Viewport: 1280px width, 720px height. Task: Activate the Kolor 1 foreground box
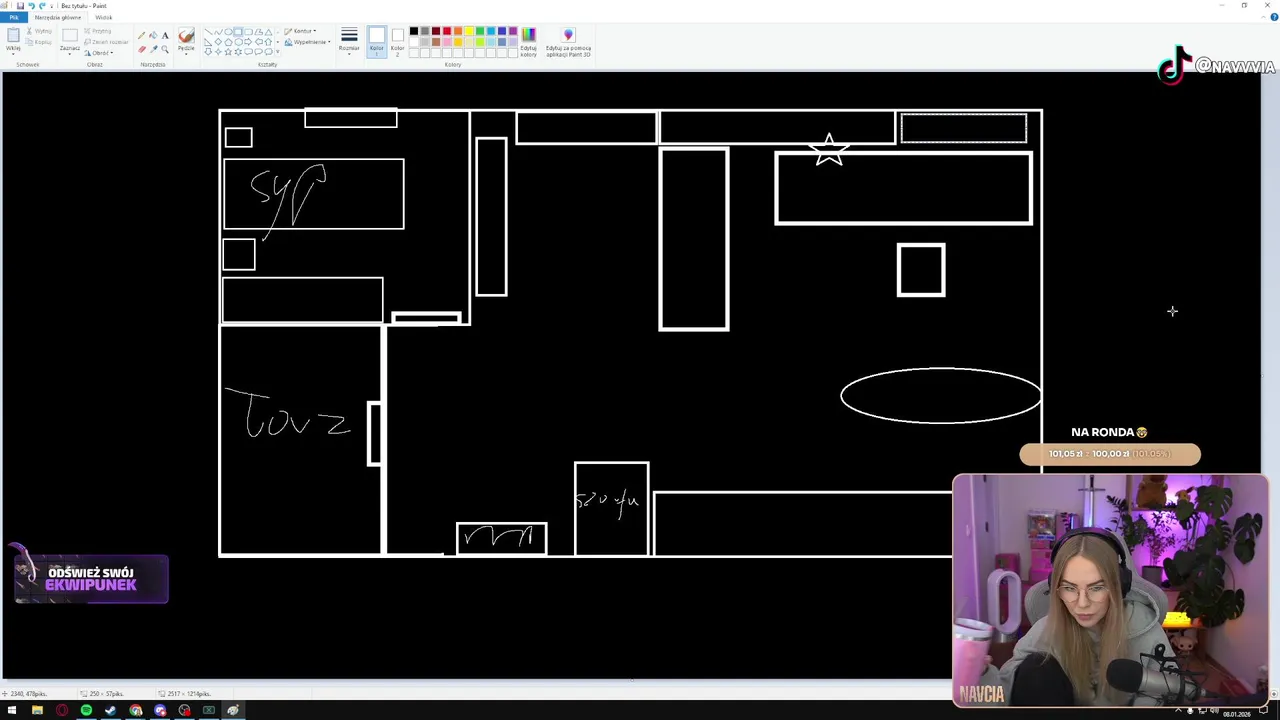point(377,42)
